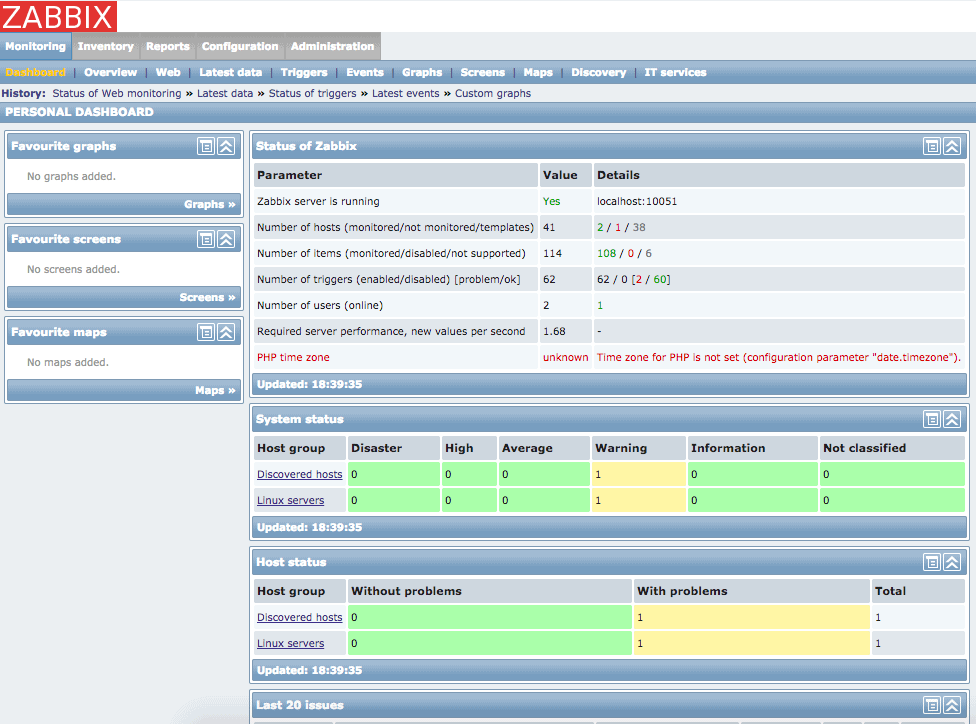The image size is (976, 724).
Task: Click the 'unknown' PHP time zone value
Action: pos(565,357)
